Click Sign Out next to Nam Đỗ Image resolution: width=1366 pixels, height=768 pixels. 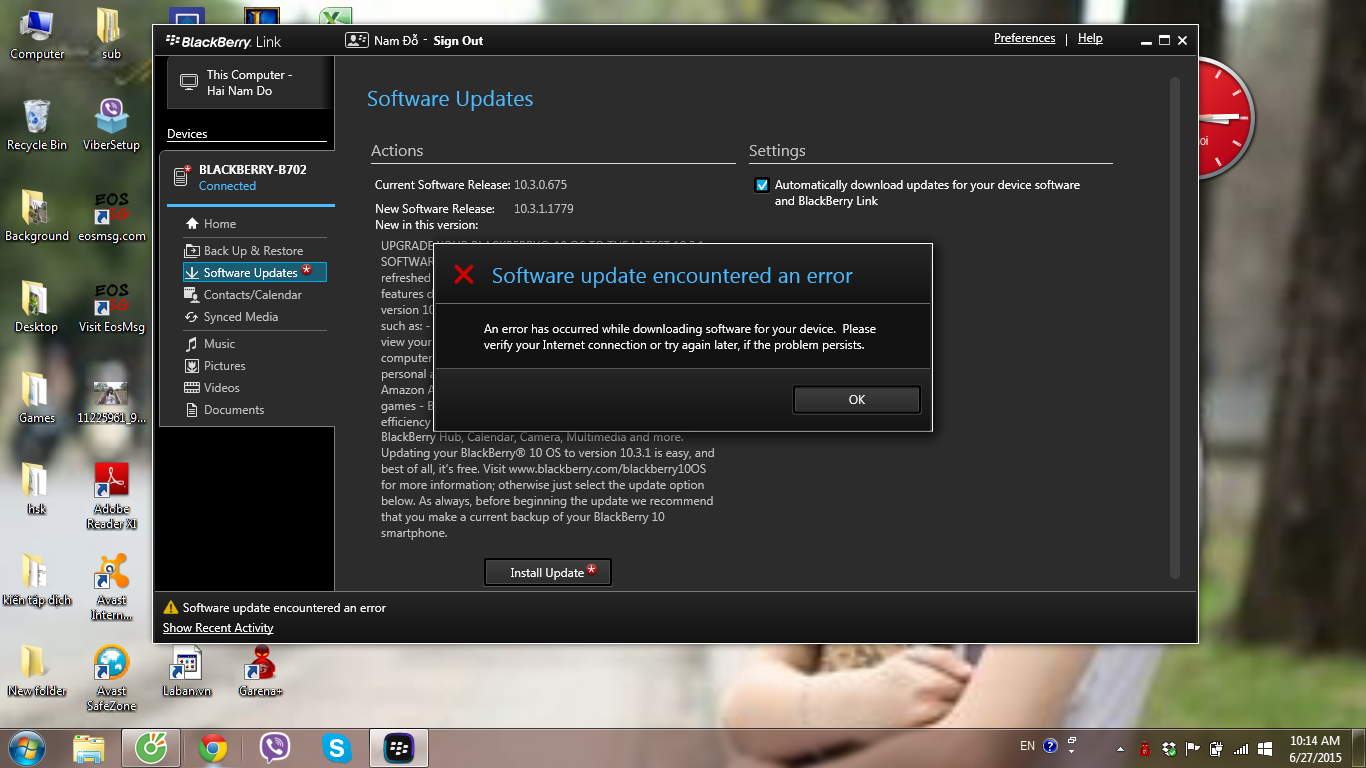[x=458, y=41]
